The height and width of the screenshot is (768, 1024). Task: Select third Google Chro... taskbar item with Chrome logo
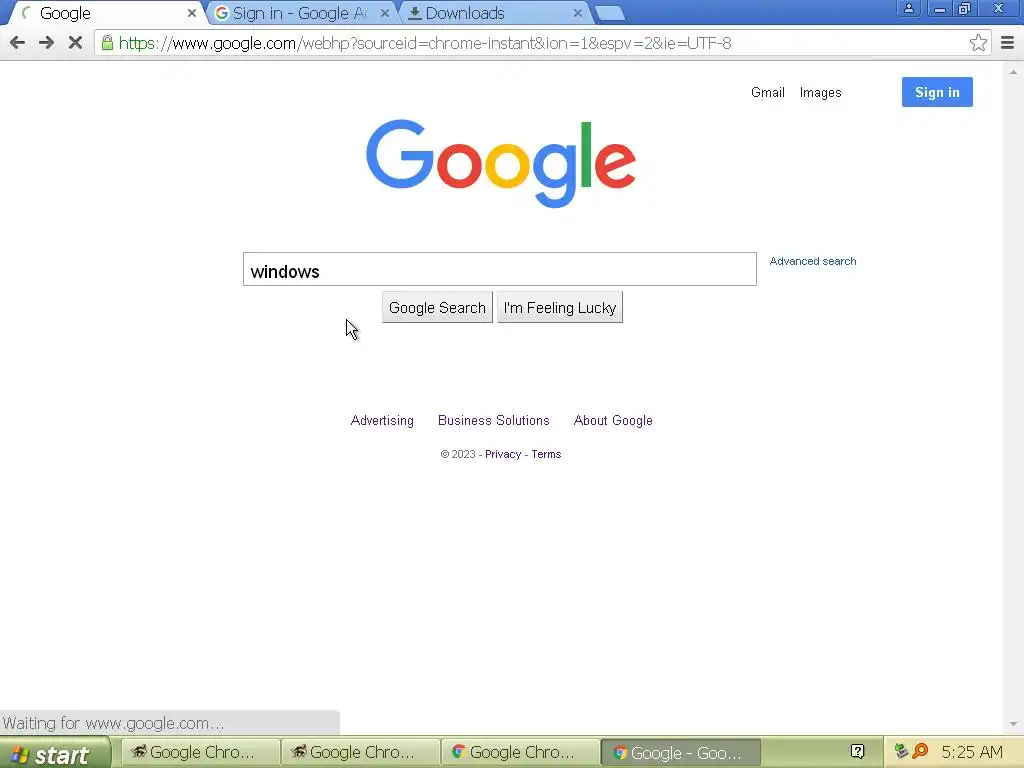point(520,752)
